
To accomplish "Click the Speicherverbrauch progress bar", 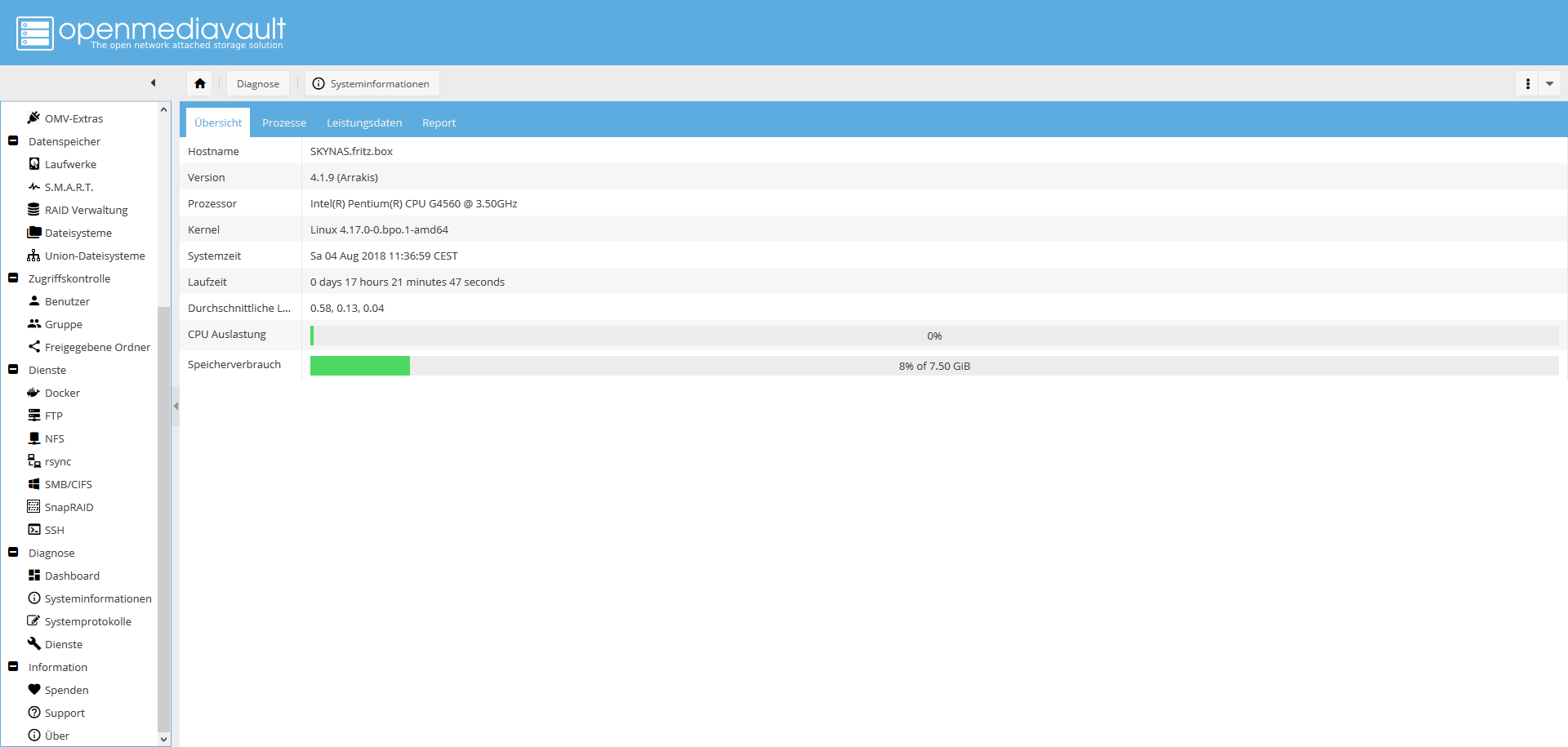I will [934, 366].
